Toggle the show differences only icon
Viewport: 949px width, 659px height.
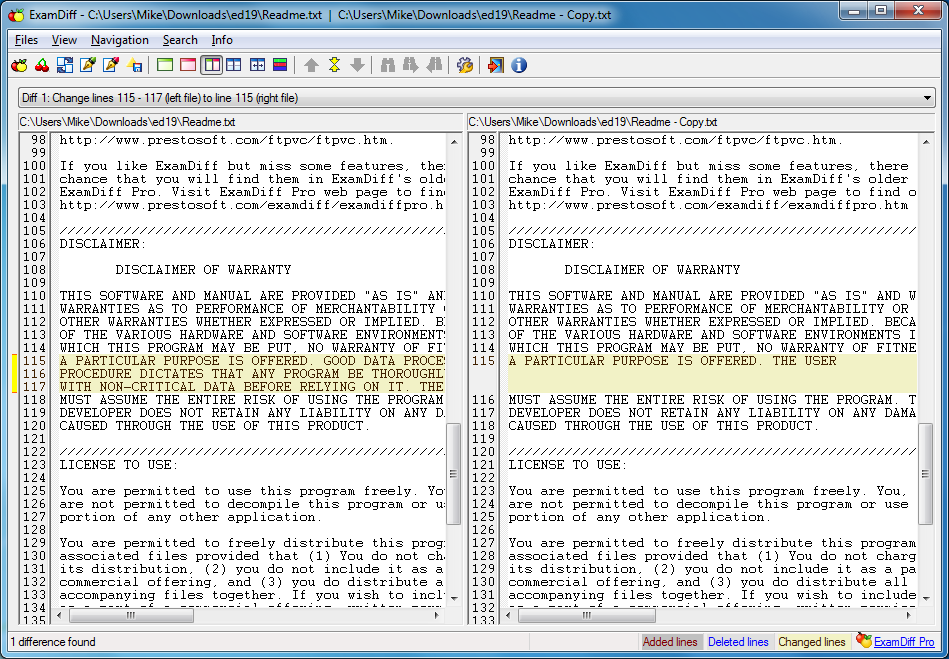pos(280,65)
